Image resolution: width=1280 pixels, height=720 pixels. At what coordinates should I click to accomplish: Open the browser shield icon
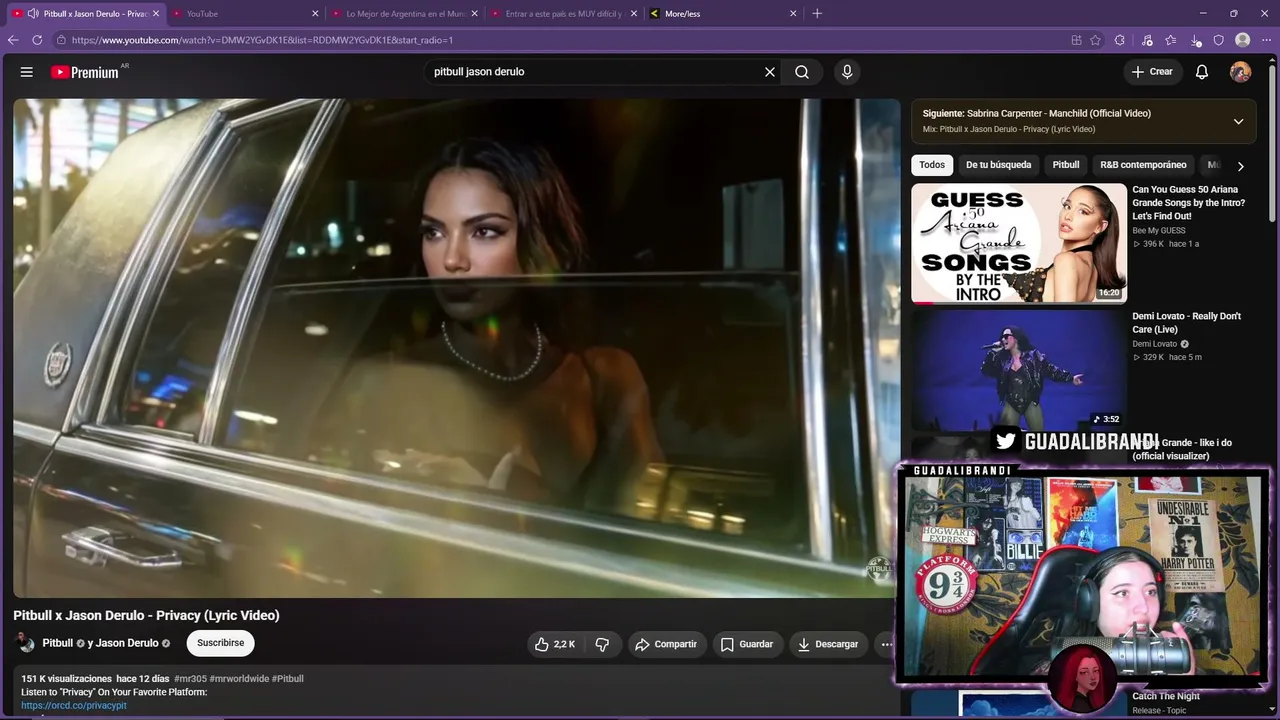1218,40
